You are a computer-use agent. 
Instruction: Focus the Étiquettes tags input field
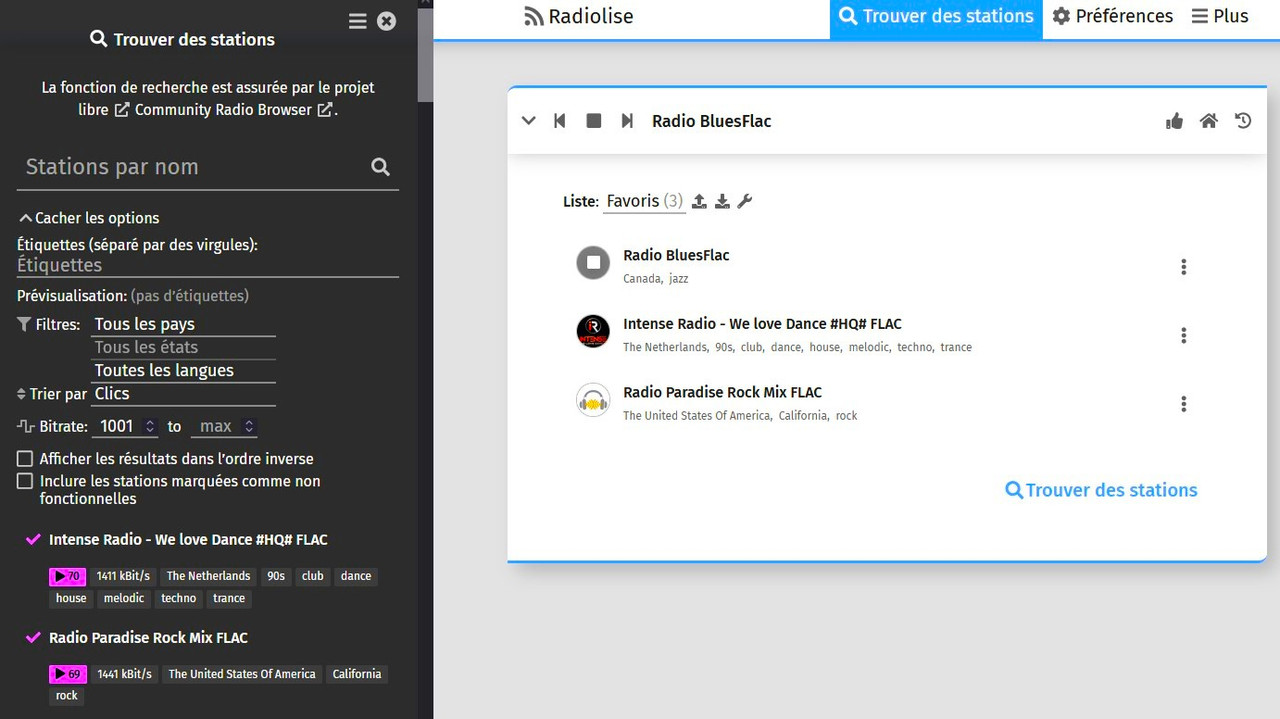(x=208, y=265)
